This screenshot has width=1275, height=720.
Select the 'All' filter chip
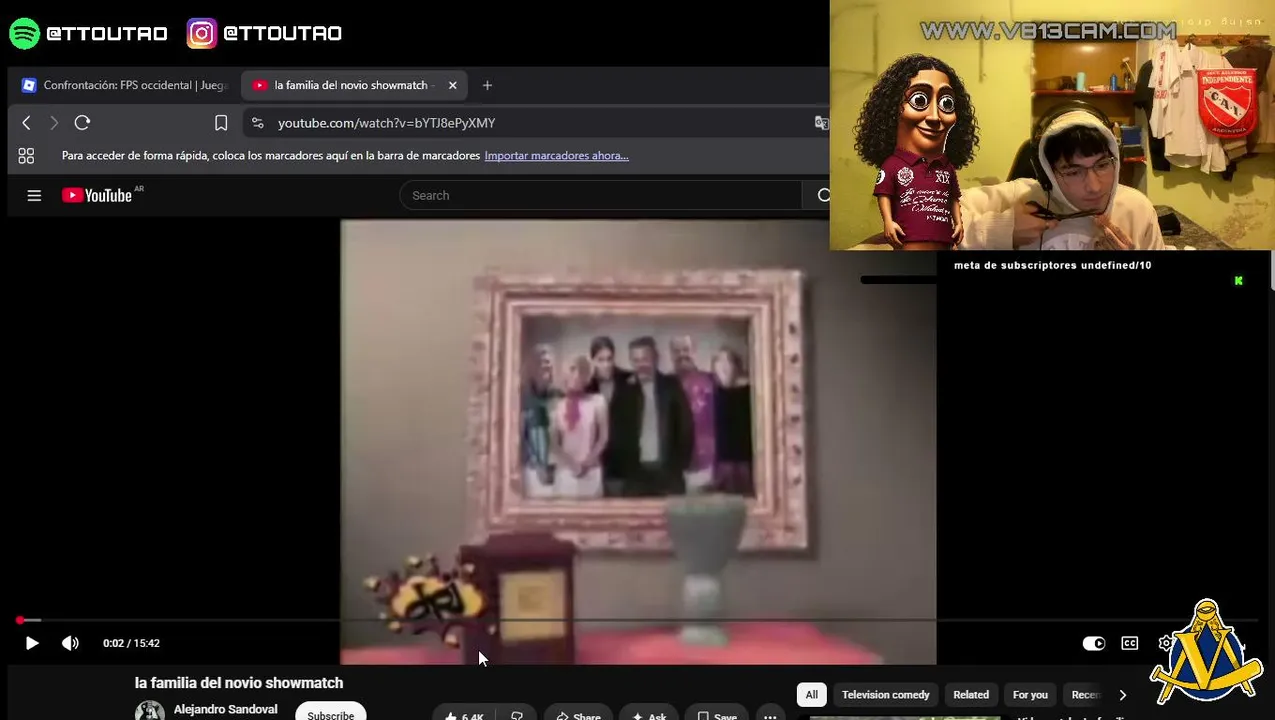(x=811, y=695)
